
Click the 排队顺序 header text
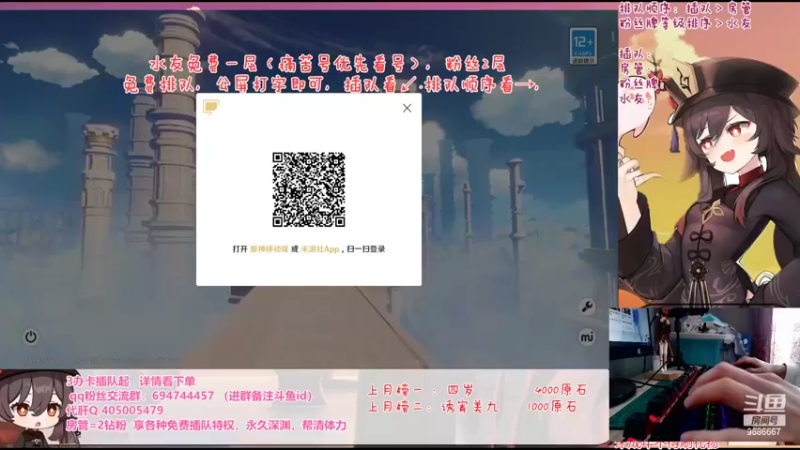click(x=685, y=9)
